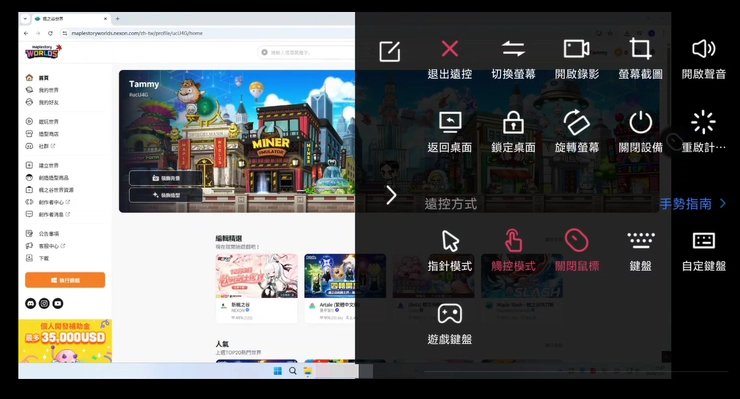The height and width of the screenshot is (399, 740).
Task: Open the Windows Start menu
Action: click(278, 371)
